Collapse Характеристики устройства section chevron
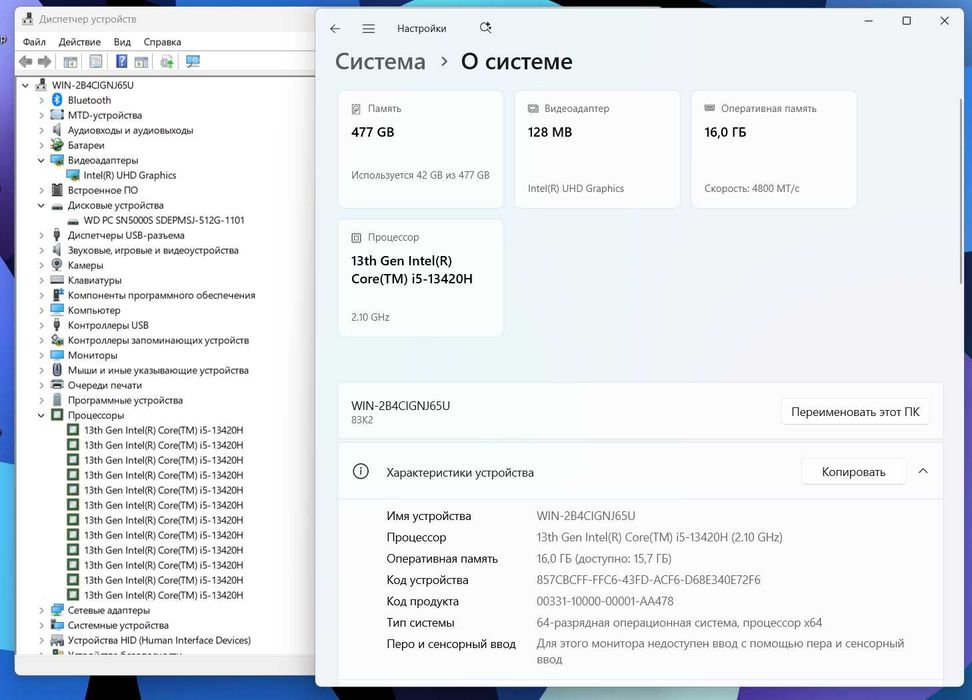 pos(923,471)
